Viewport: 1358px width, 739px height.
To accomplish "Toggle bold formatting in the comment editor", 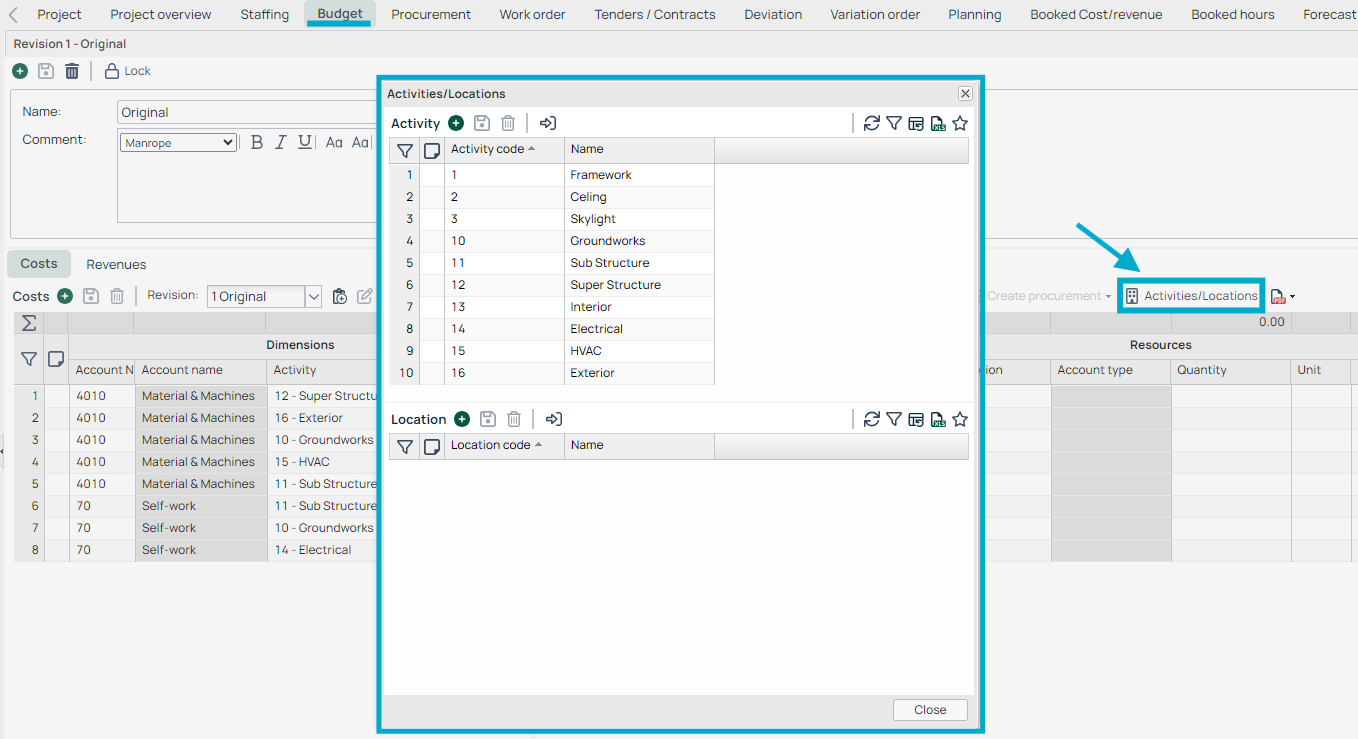I will [257, 142].
